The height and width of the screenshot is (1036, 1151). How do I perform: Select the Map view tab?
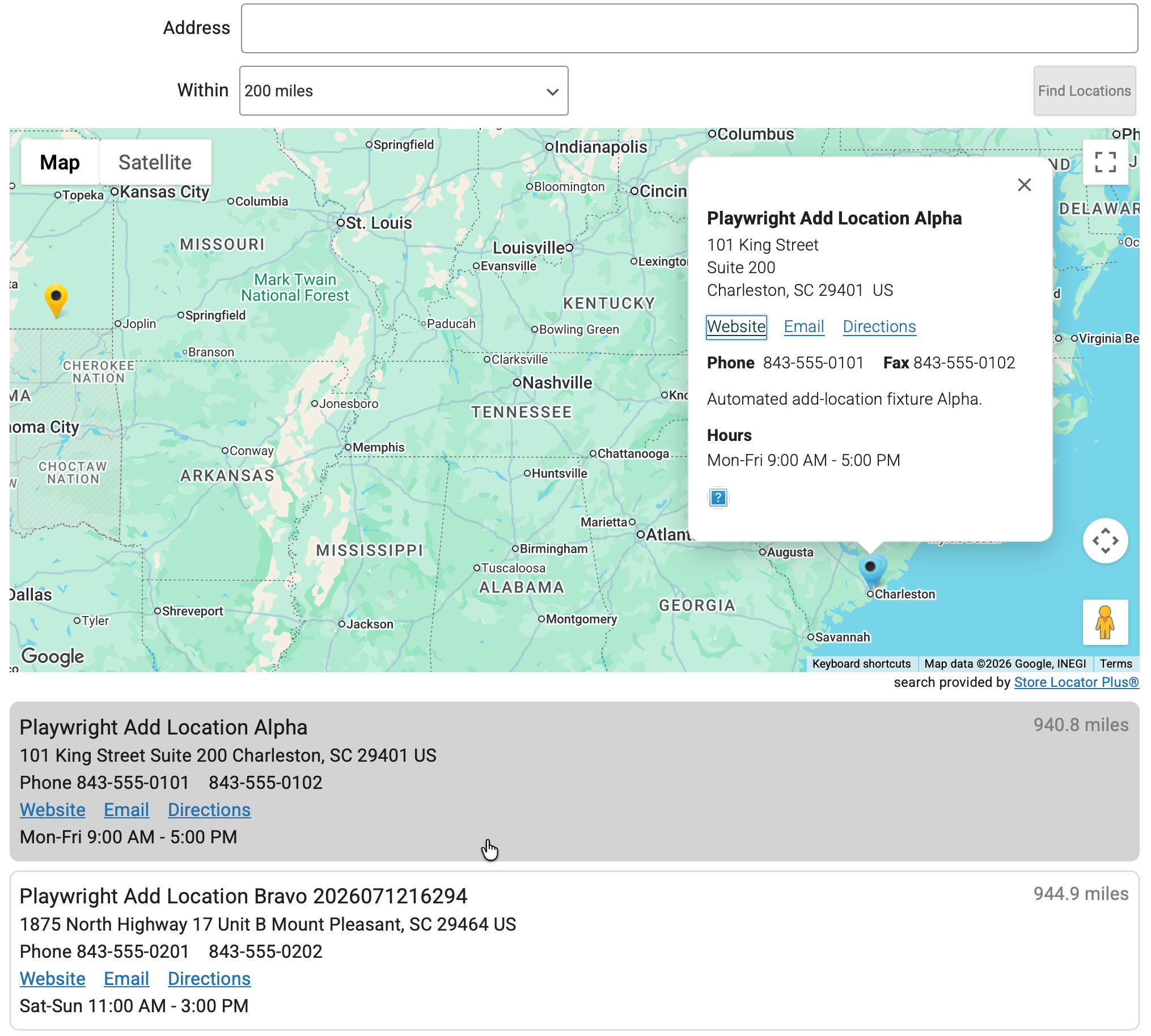(60, 162)
